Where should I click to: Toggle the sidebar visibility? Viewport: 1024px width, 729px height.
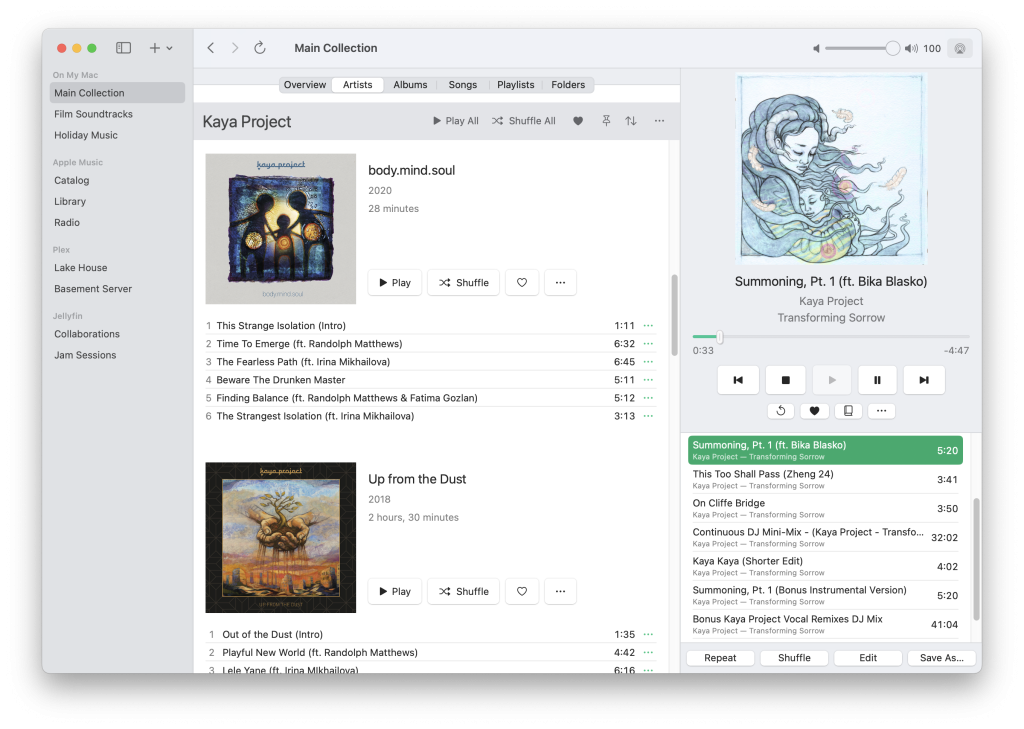tap(123, 48)
